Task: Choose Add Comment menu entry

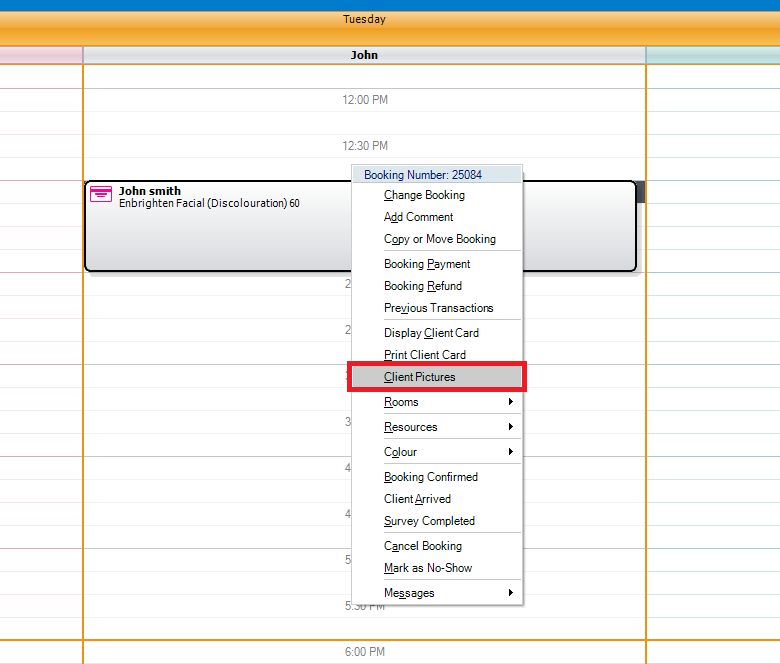Action: (x=418, y=217)
